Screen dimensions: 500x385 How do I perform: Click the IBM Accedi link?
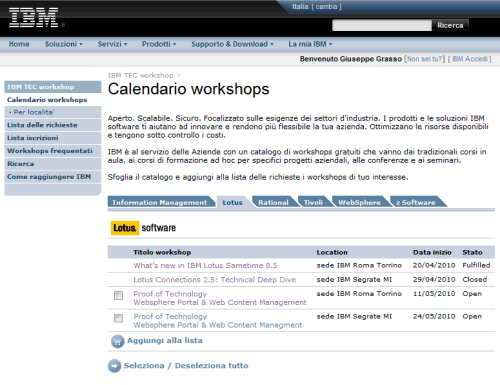[470, 59]
